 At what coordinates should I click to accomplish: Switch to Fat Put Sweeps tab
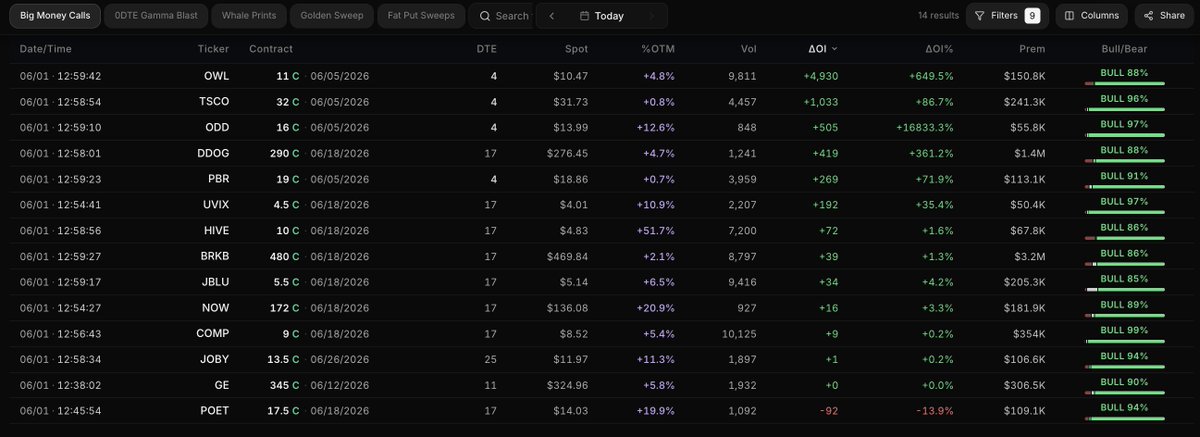(422, 16)
